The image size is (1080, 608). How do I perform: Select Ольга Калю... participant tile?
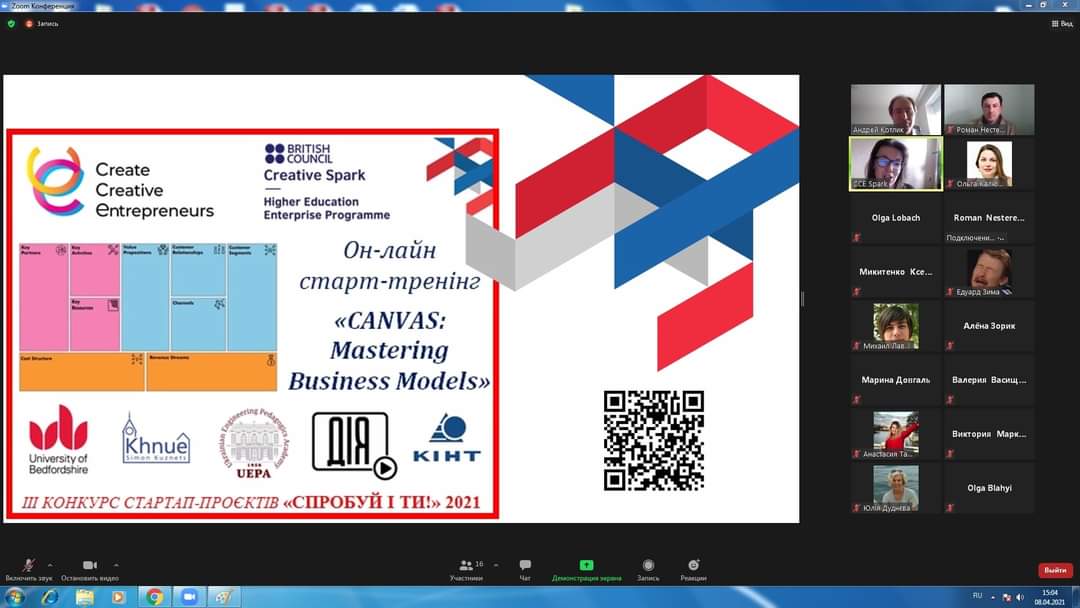[989, 164]
